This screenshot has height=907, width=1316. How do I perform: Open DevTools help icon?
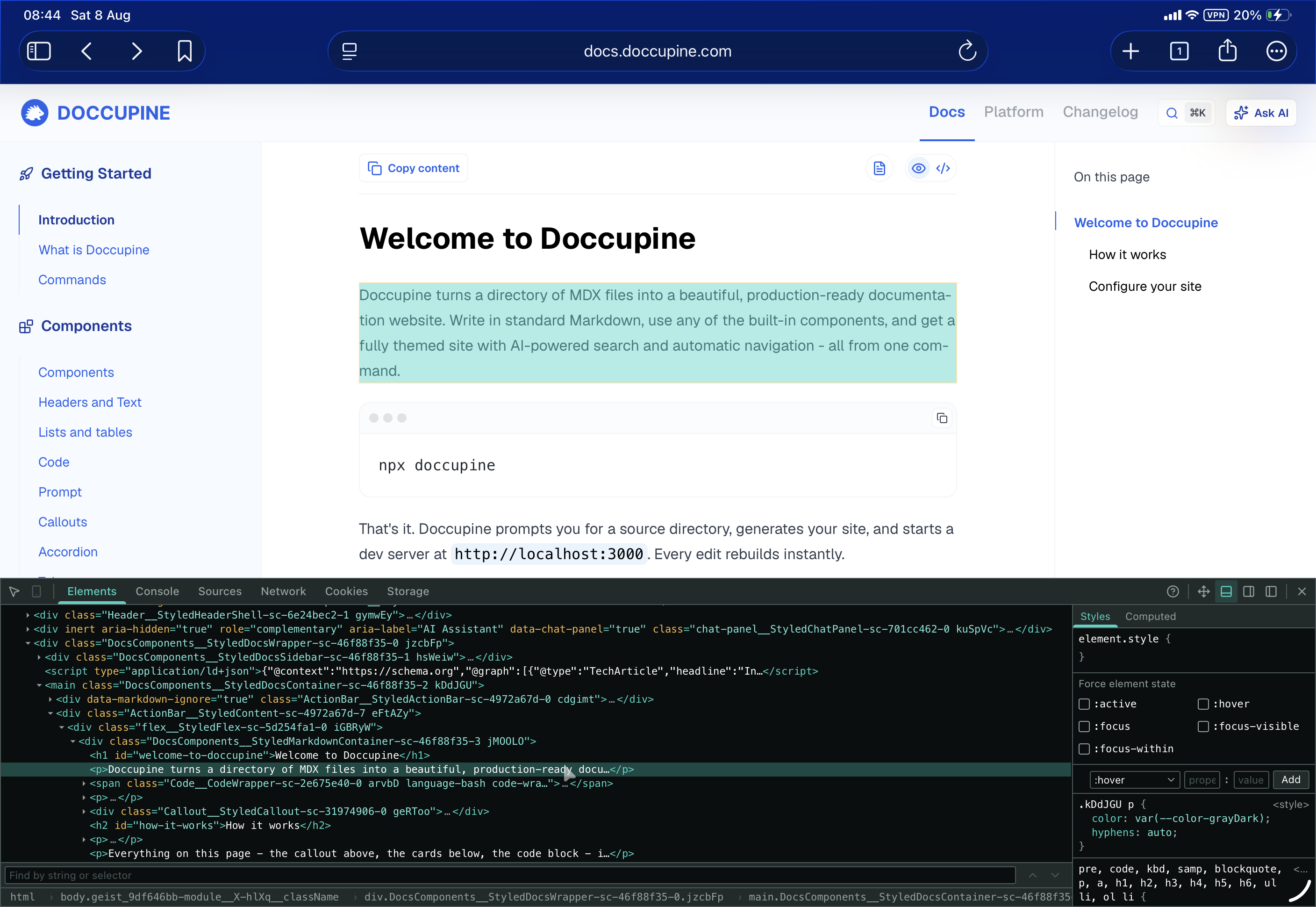[1173, 591]
